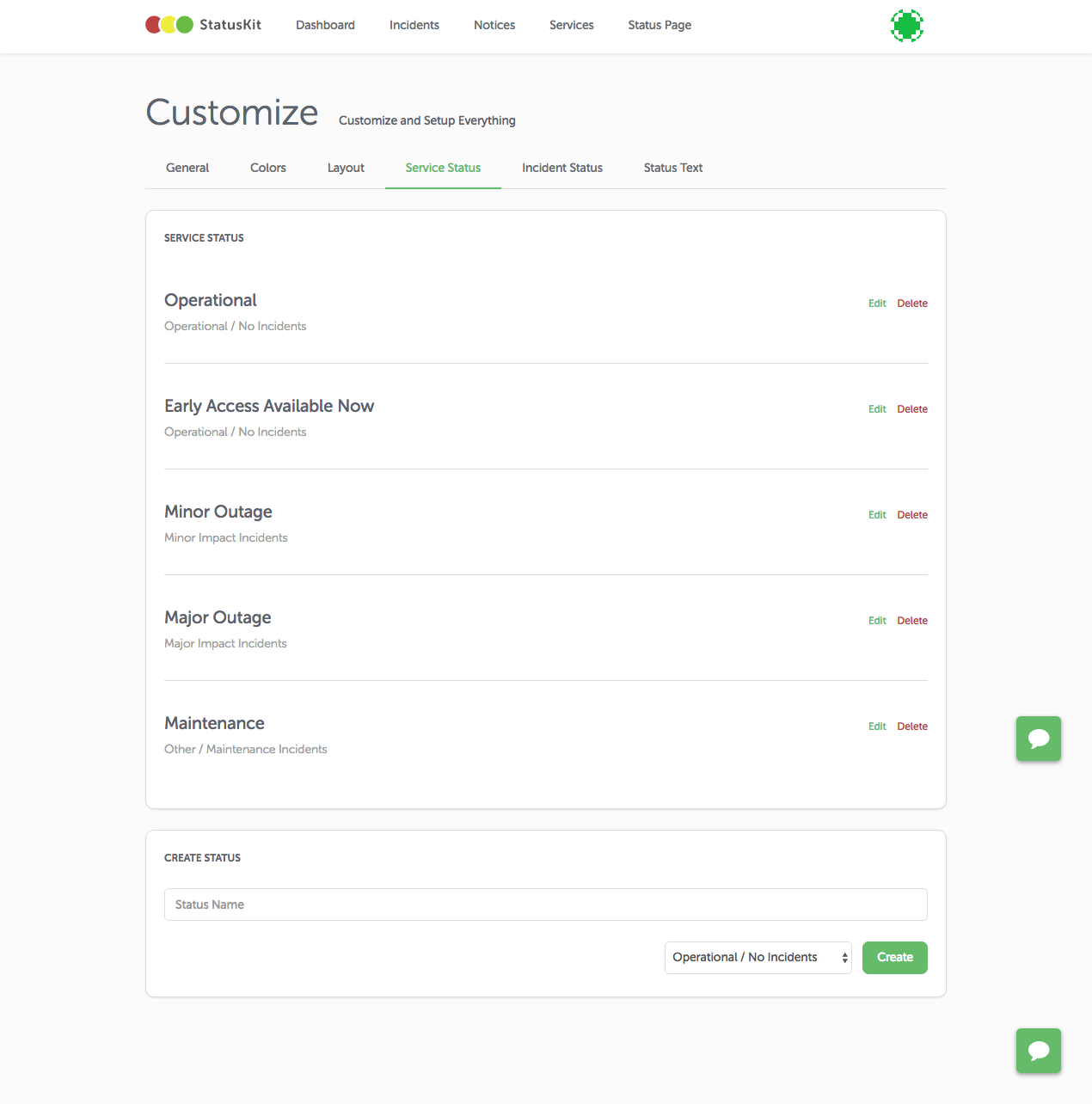Navigate to the Dashboard
The width and height of the screenshot is (1092, 1104).
[325, 25]
